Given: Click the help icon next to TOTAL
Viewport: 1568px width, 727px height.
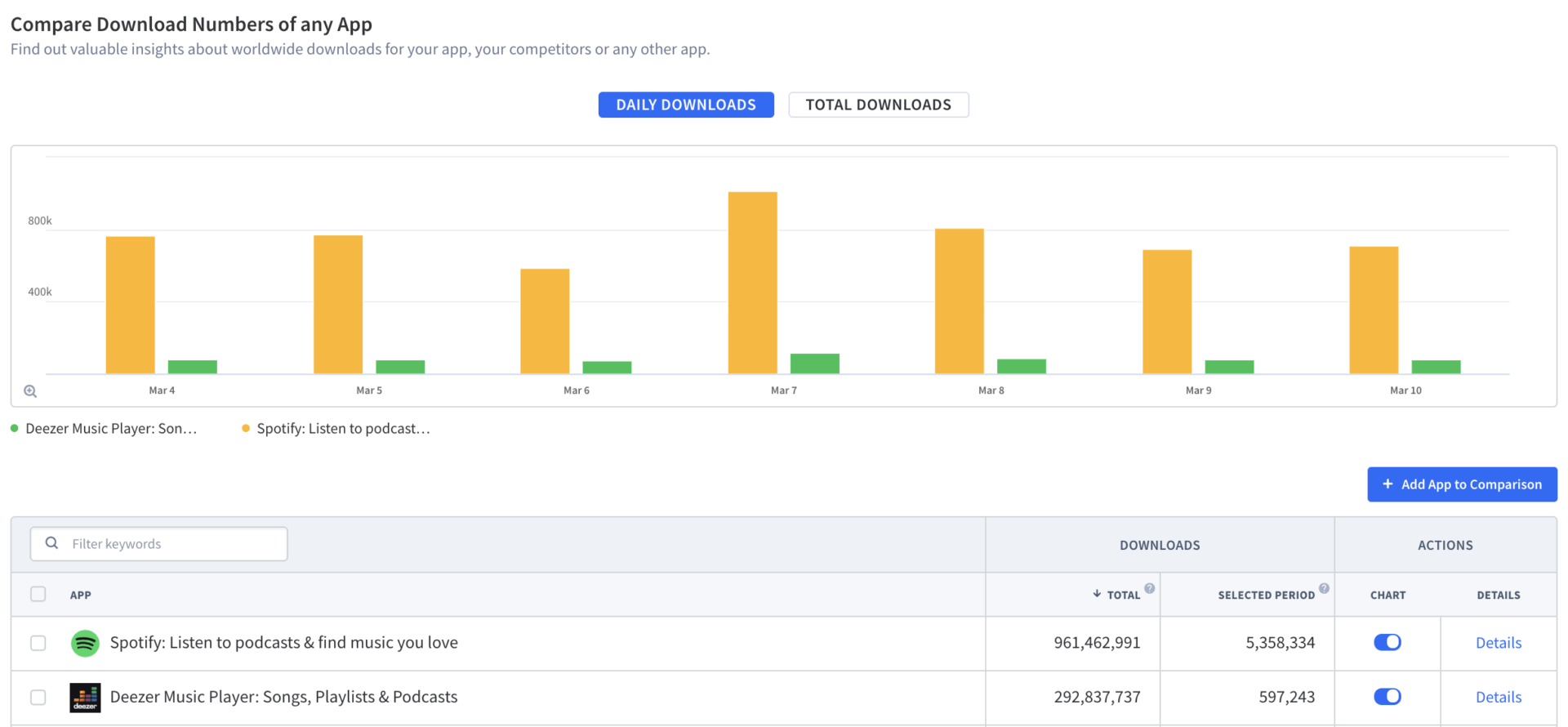Looking at the screenshot, I should pyautogui.click(x=1149, y=588).
